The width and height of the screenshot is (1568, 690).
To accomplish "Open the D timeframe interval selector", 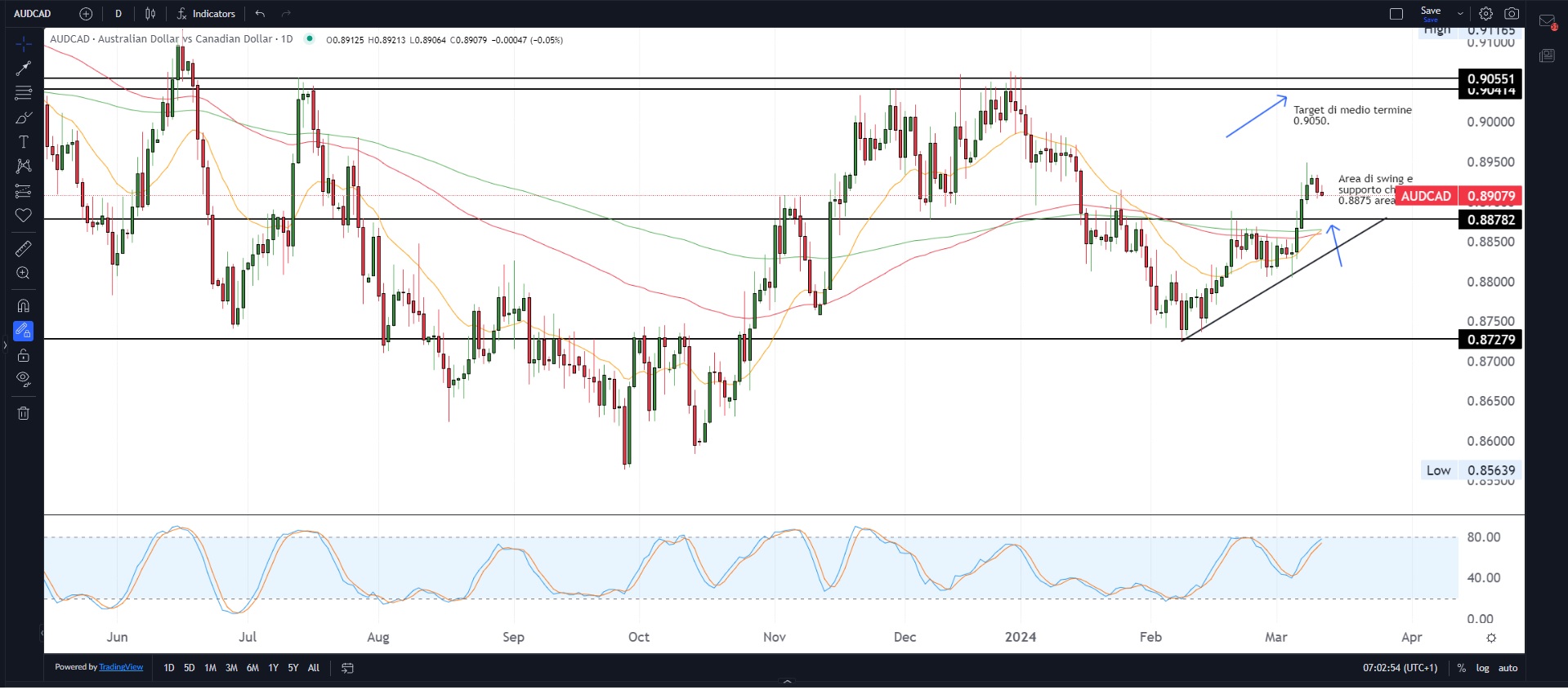I will point(118,14).
